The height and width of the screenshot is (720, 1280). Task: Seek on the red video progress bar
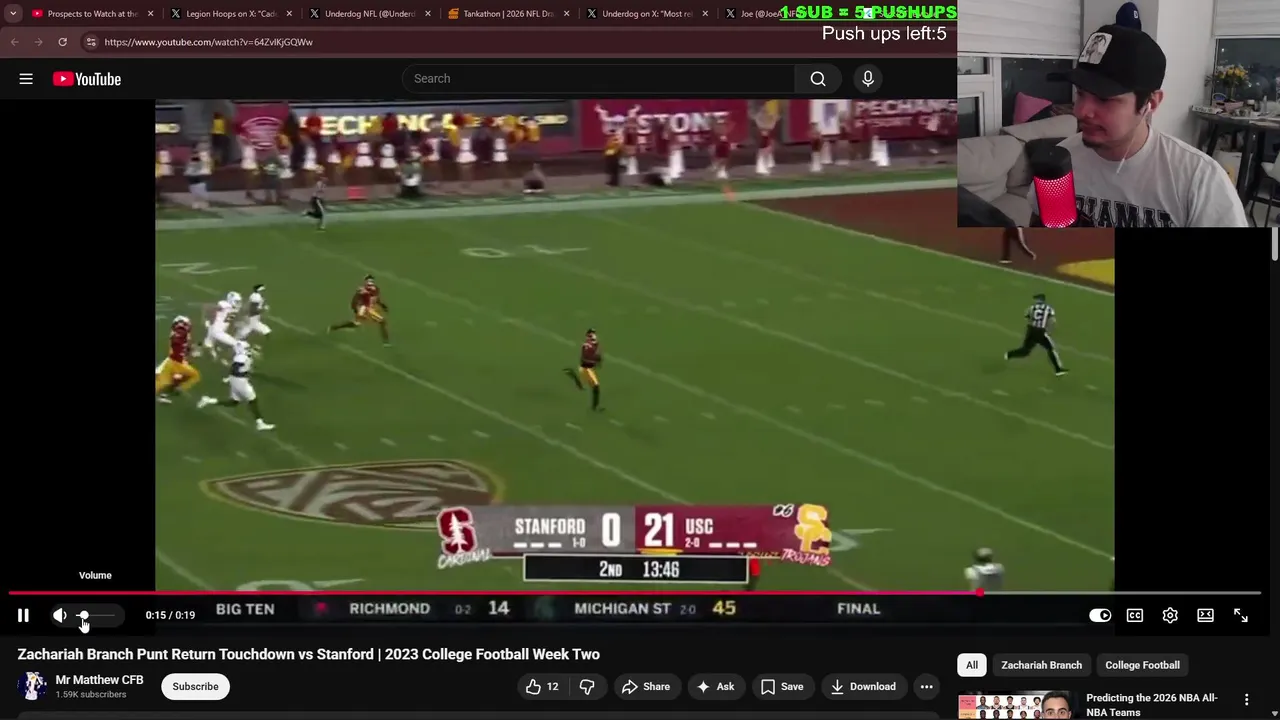tap(635, 593)
